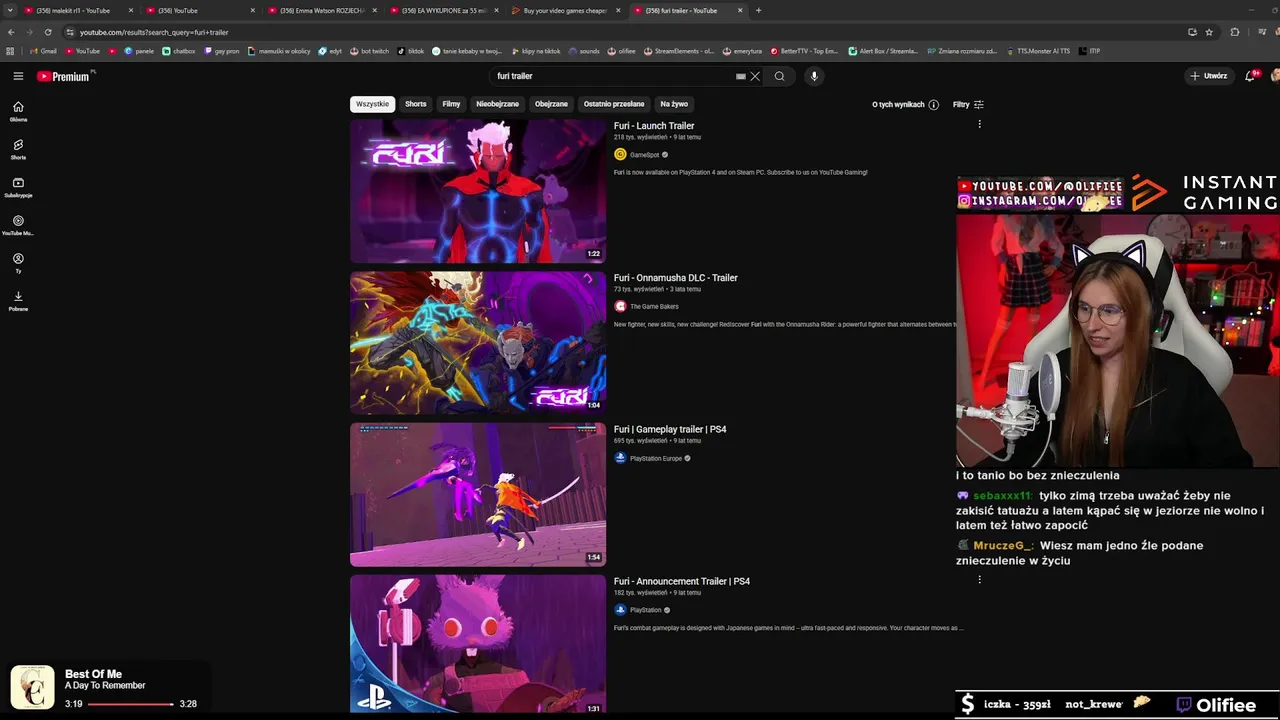Visit the GameSpot channel

click(x=644, y=155)
